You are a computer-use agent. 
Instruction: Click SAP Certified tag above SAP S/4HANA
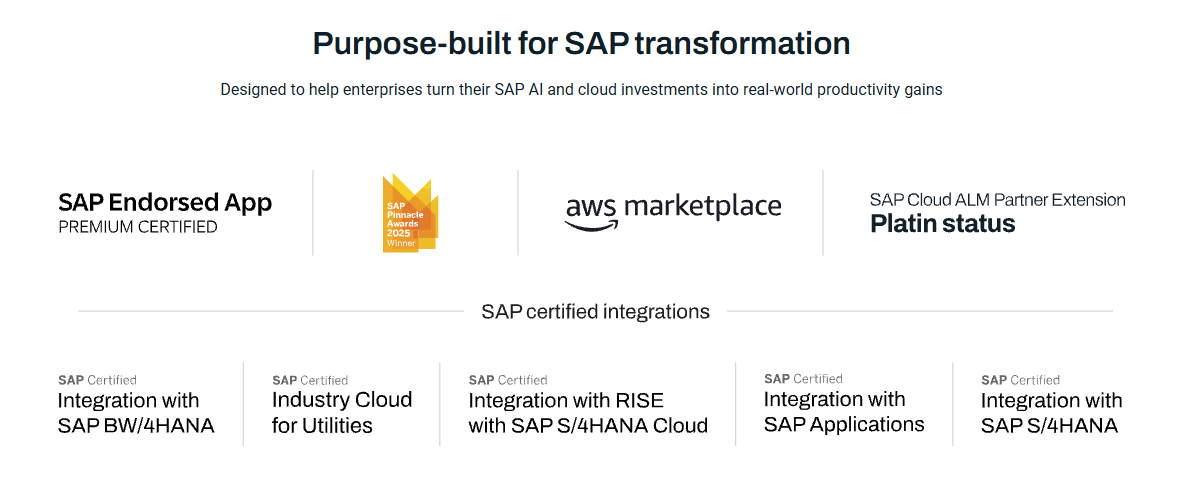pos(1020,380)
